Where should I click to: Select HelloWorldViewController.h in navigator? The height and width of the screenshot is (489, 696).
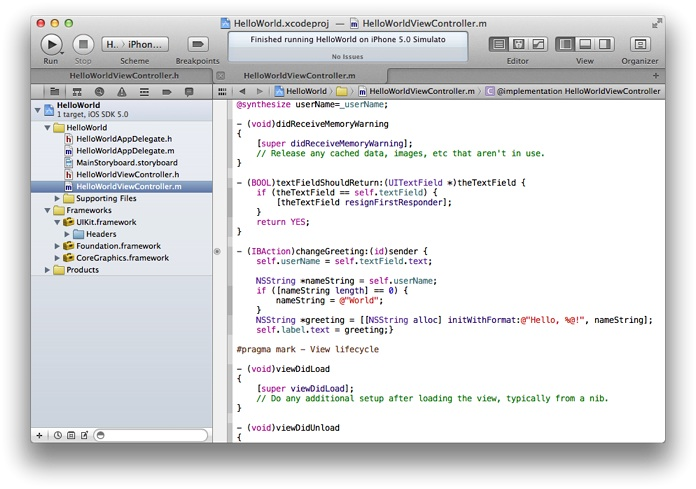(122, 175)
